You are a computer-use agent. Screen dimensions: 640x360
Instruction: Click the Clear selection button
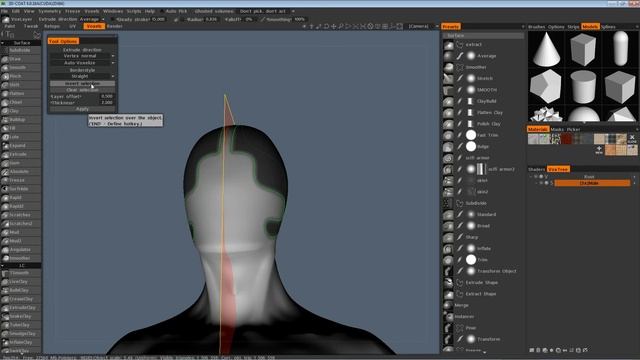click(82, 90)
